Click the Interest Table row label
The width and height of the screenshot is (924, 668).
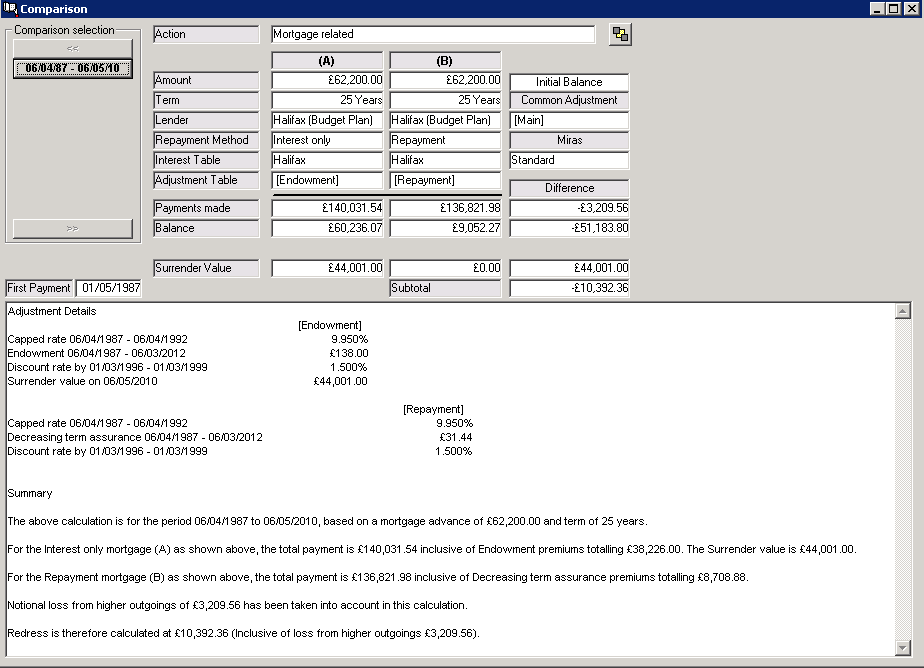(206, 160)
